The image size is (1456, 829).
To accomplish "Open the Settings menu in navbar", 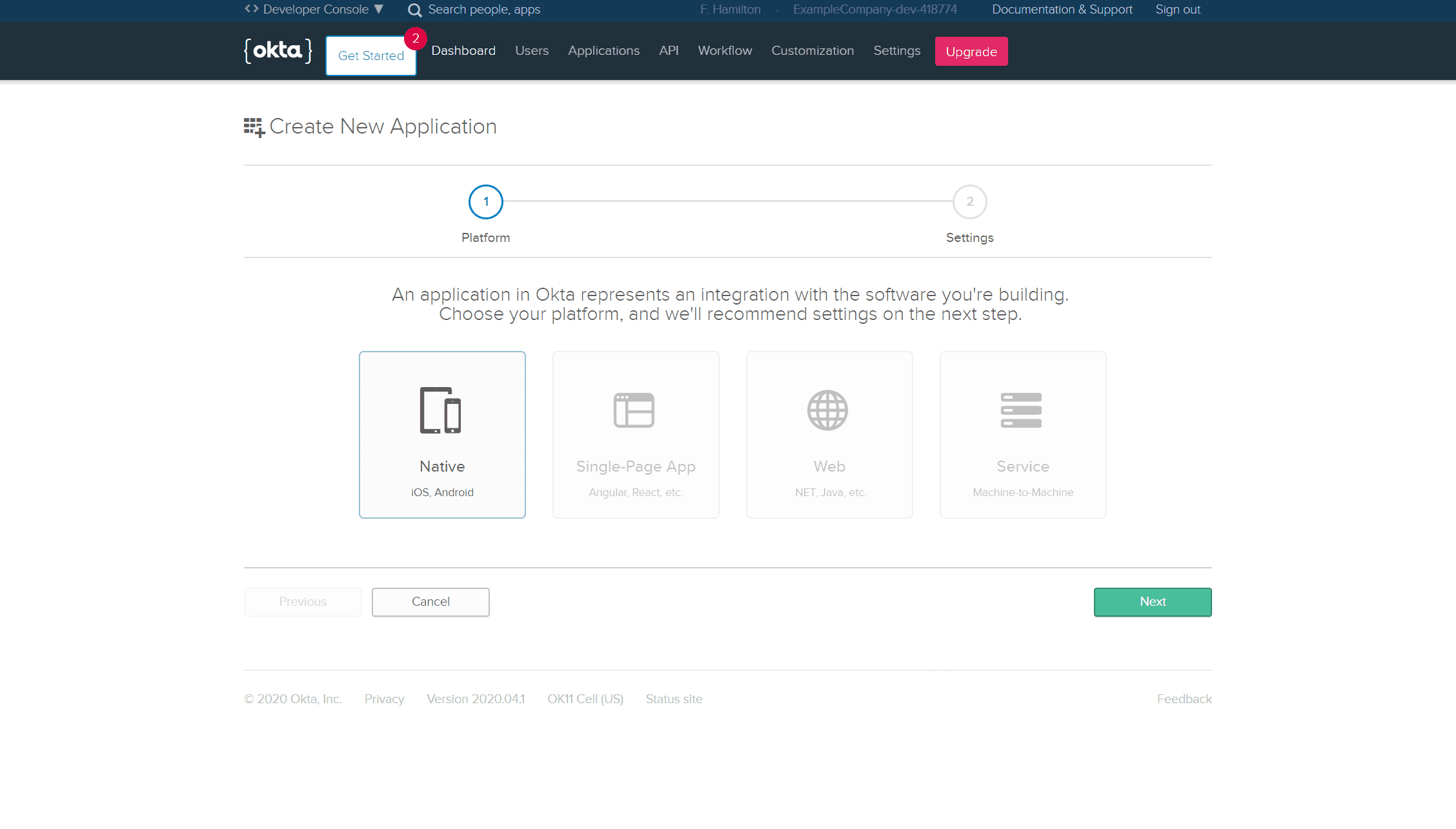I will (896, 50).
